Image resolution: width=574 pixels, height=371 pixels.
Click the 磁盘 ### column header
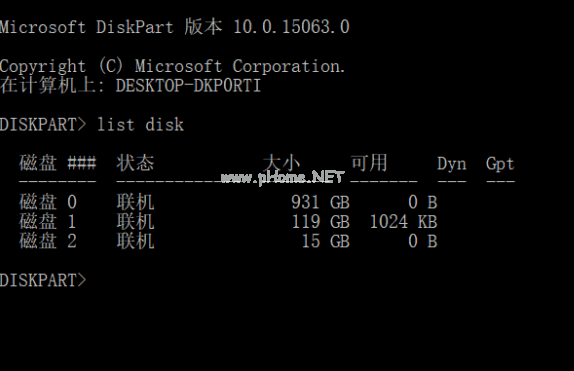58,163
